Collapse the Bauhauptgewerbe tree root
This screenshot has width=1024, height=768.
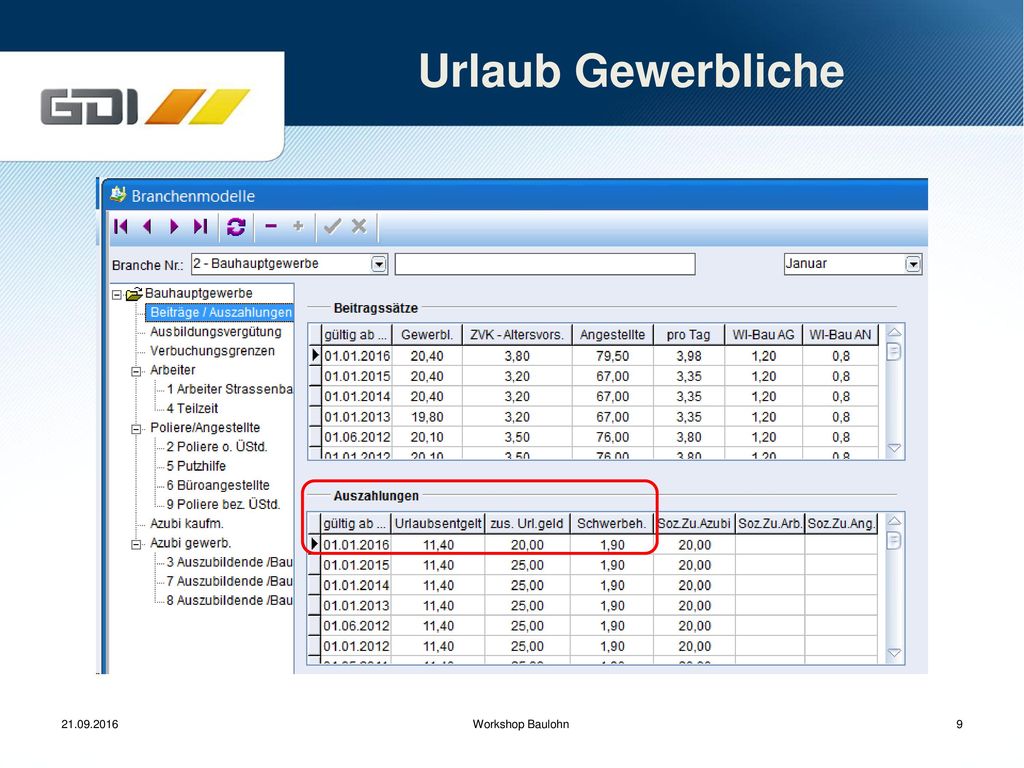pos(117,295)
